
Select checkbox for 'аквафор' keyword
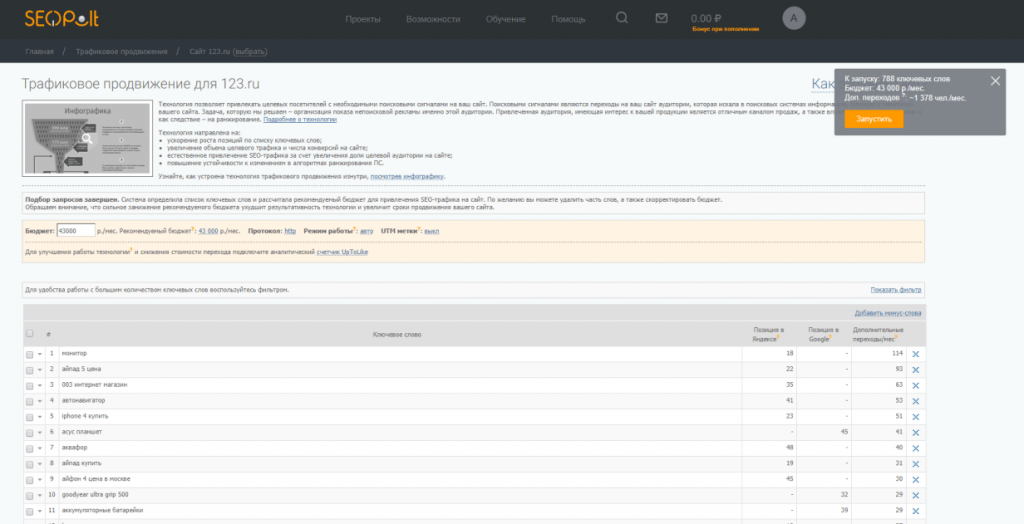pos(29,447)
